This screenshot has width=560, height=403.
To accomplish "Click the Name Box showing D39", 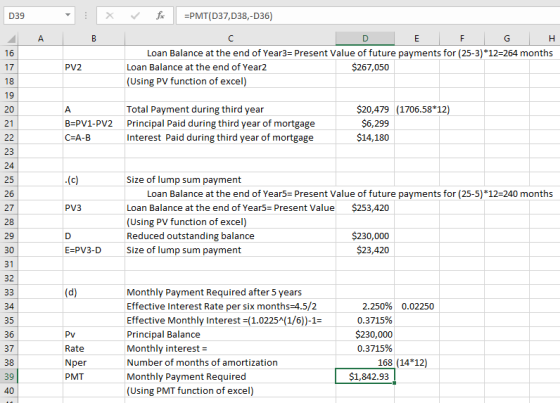I will (39, 16).
